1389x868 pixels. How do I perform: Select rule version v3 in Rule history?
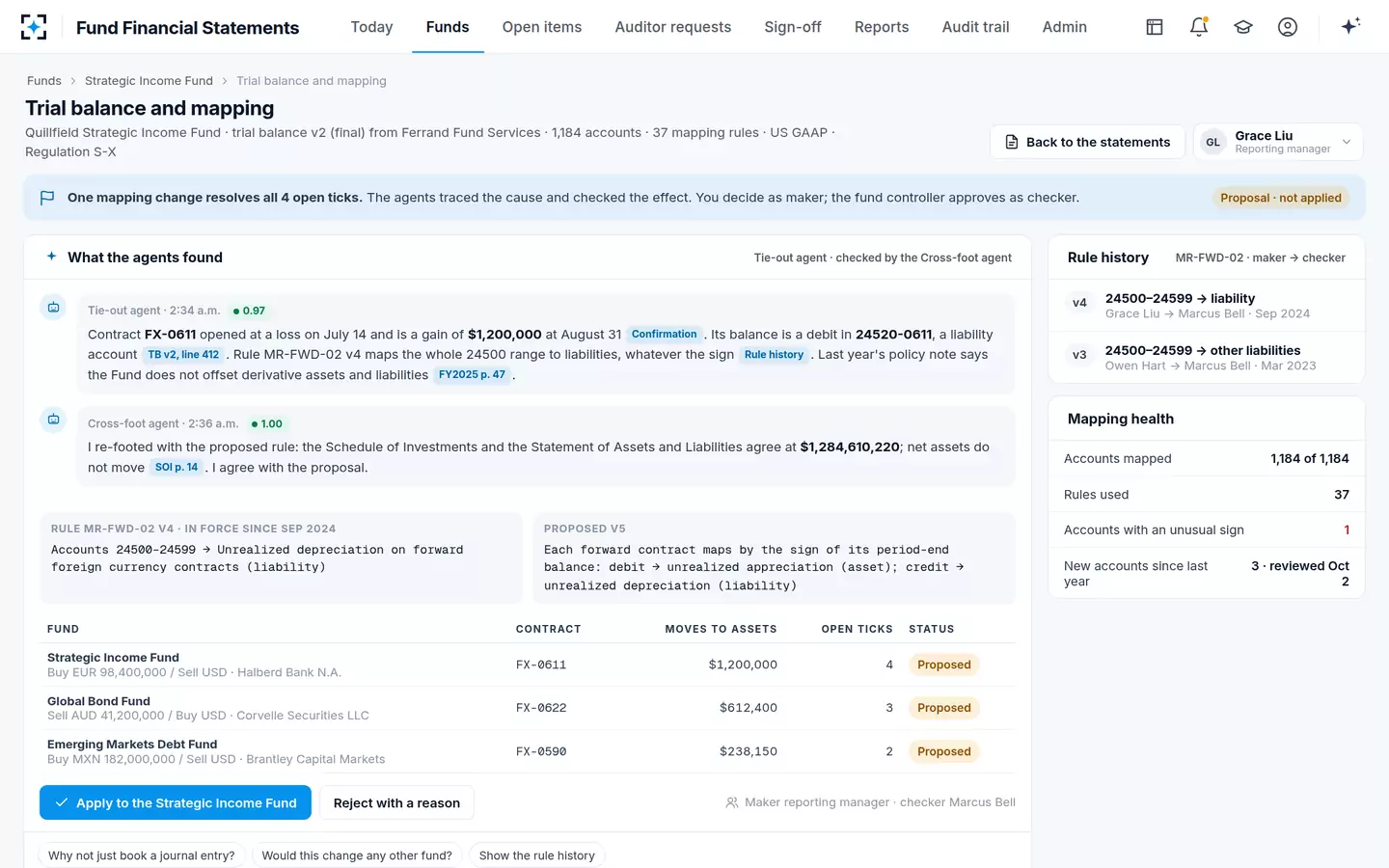click(1206, 358)
